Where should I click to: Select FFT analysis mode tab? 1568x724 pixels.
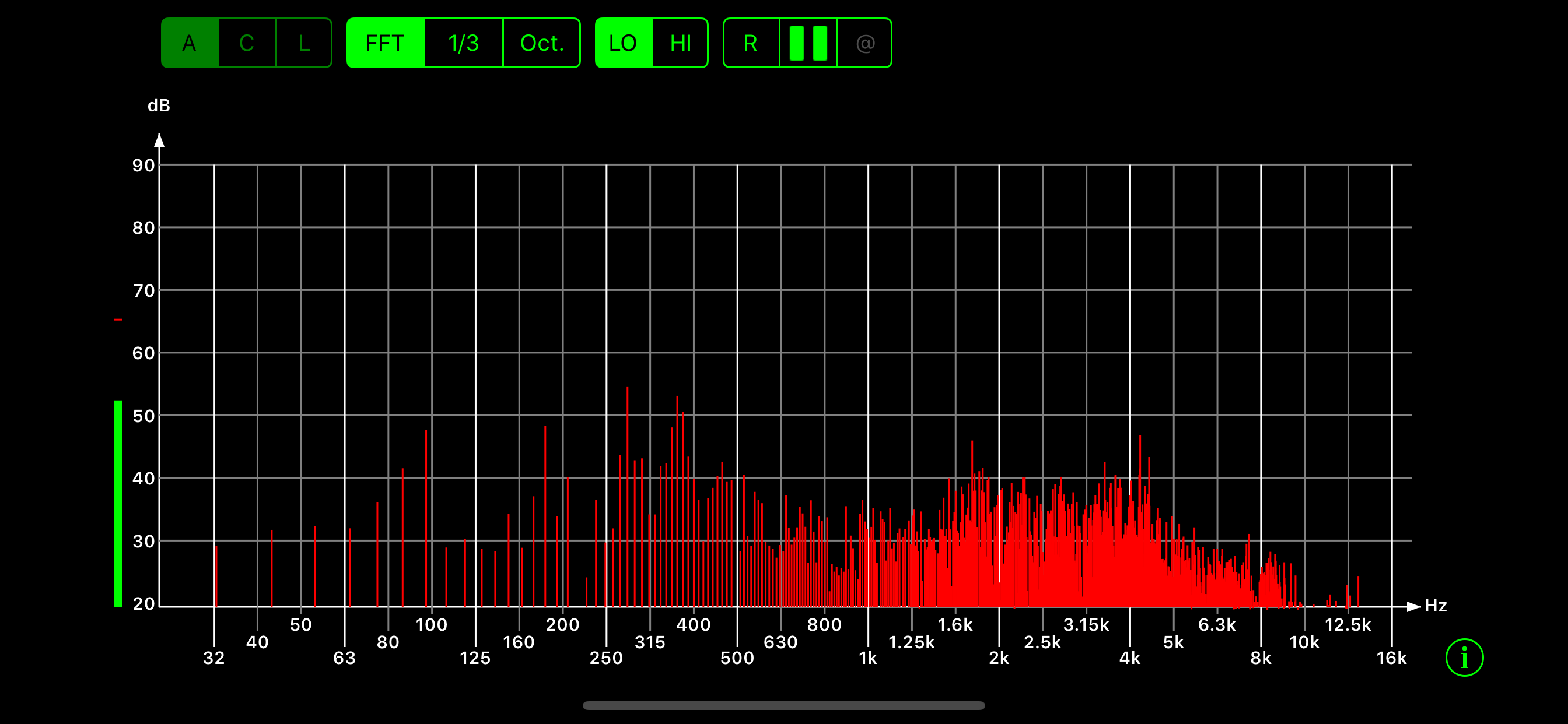386,43
